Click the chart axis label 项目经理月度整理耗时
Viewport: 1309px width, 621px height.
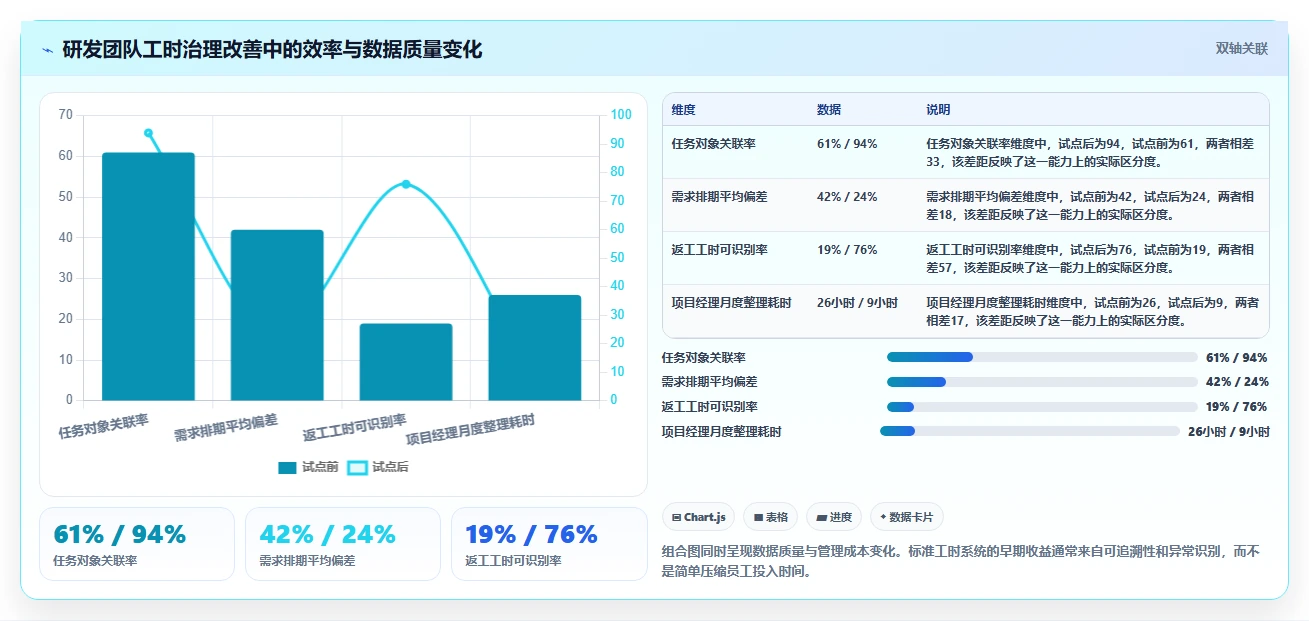coord(470,430)
